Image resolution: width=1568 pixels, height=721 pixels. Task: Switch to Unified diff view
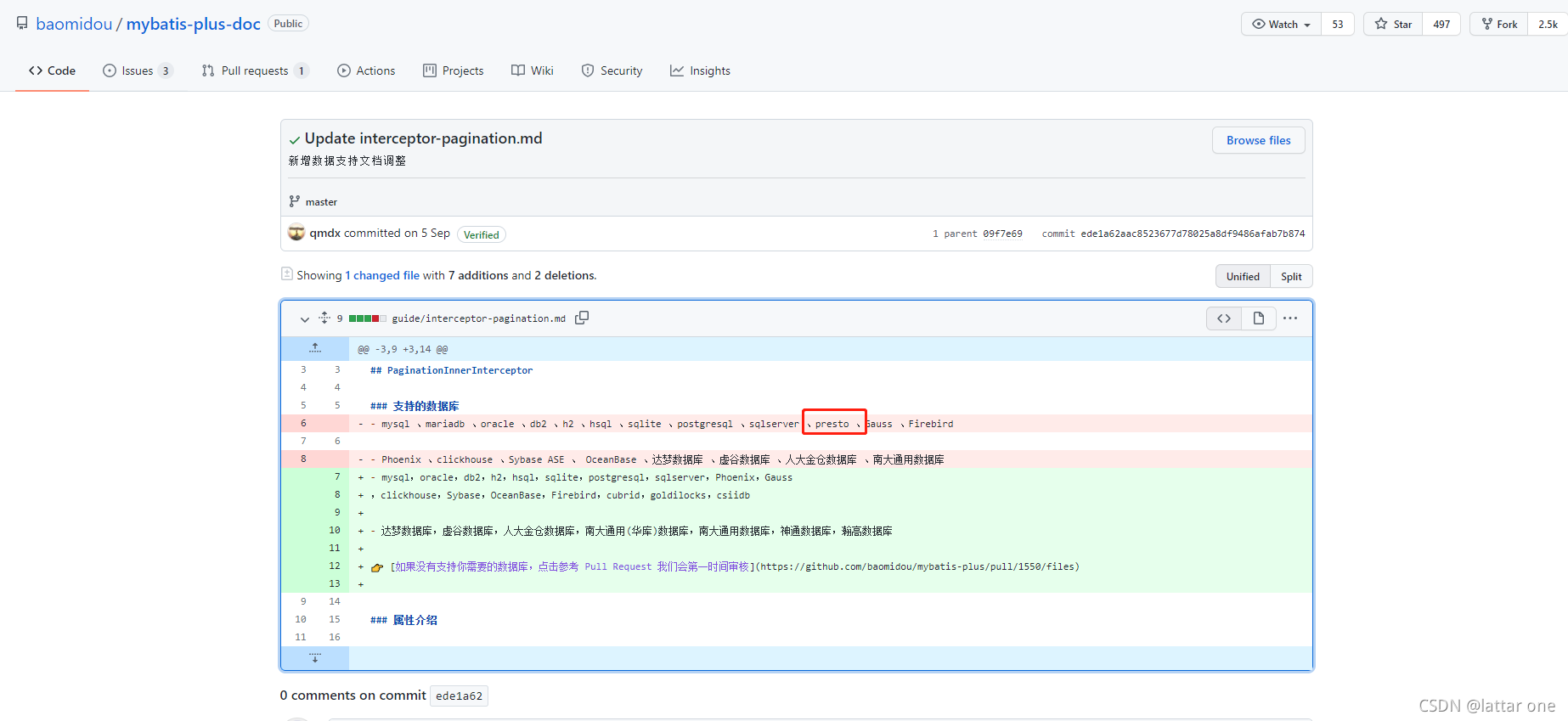pos(1243,276)
